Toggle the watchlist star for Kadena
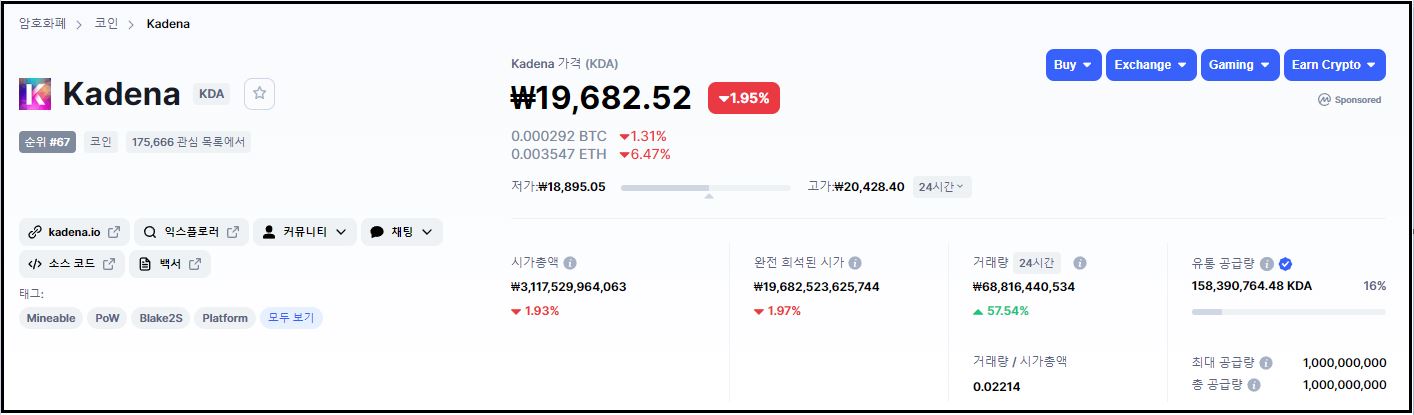This screenshot has height=415, width=1414. click(259, 93)
